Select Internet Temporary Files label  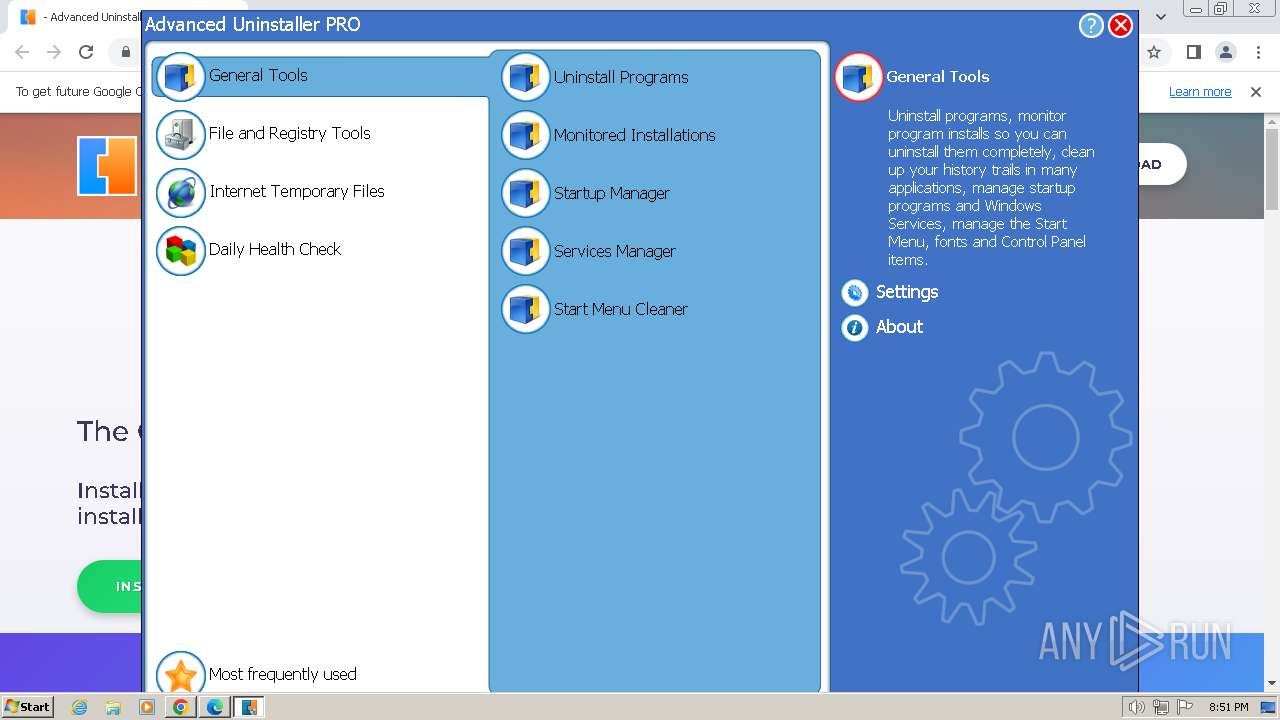coord(297,191)
